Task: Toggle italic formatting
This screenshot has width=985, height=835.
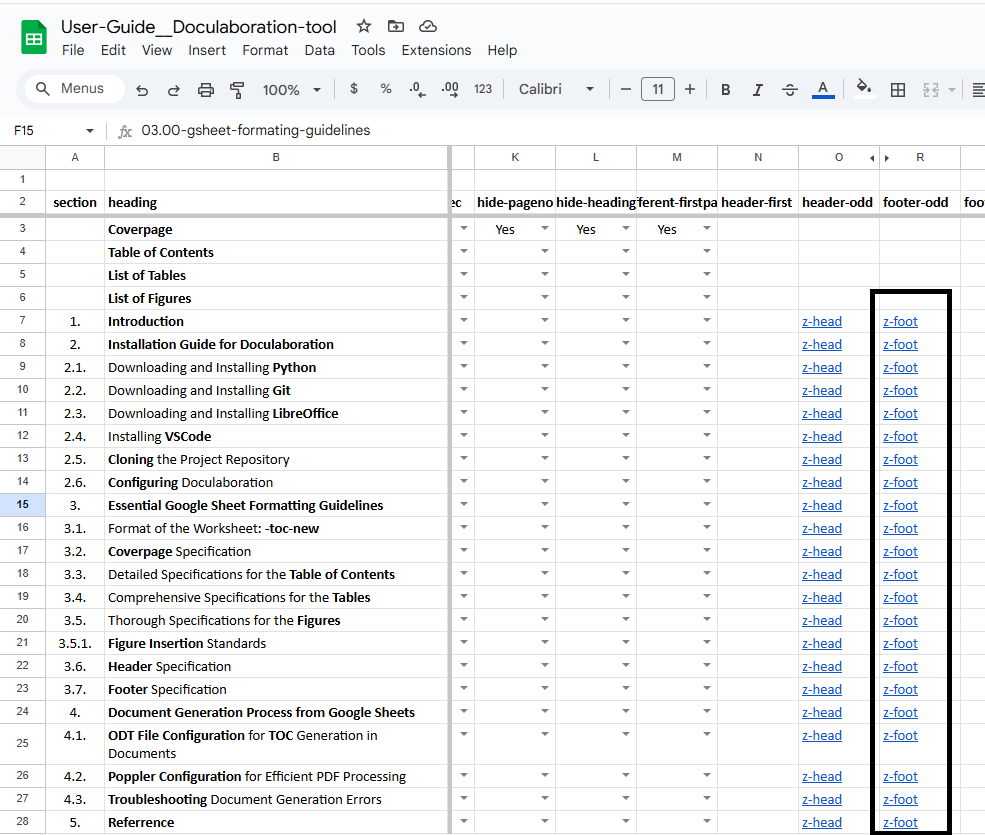Action: 758,90
